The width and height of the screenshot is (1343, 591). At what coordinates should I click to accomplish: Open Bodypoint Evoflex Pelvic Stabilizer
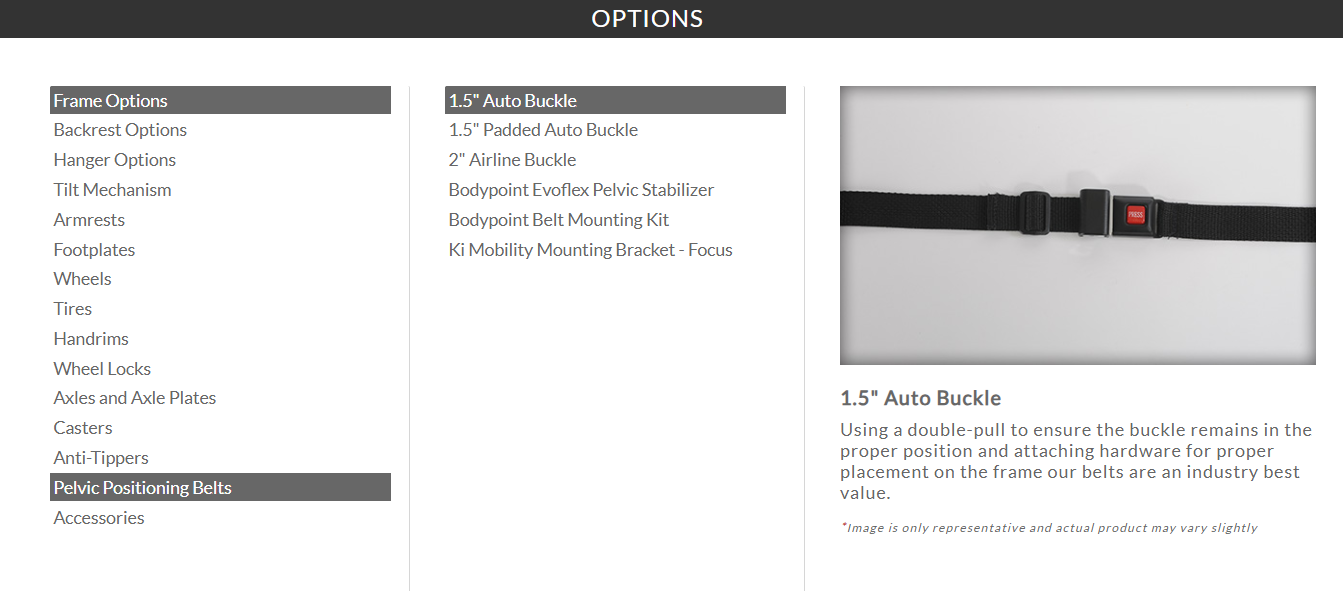pyautogui.click(x=581, y=190)
